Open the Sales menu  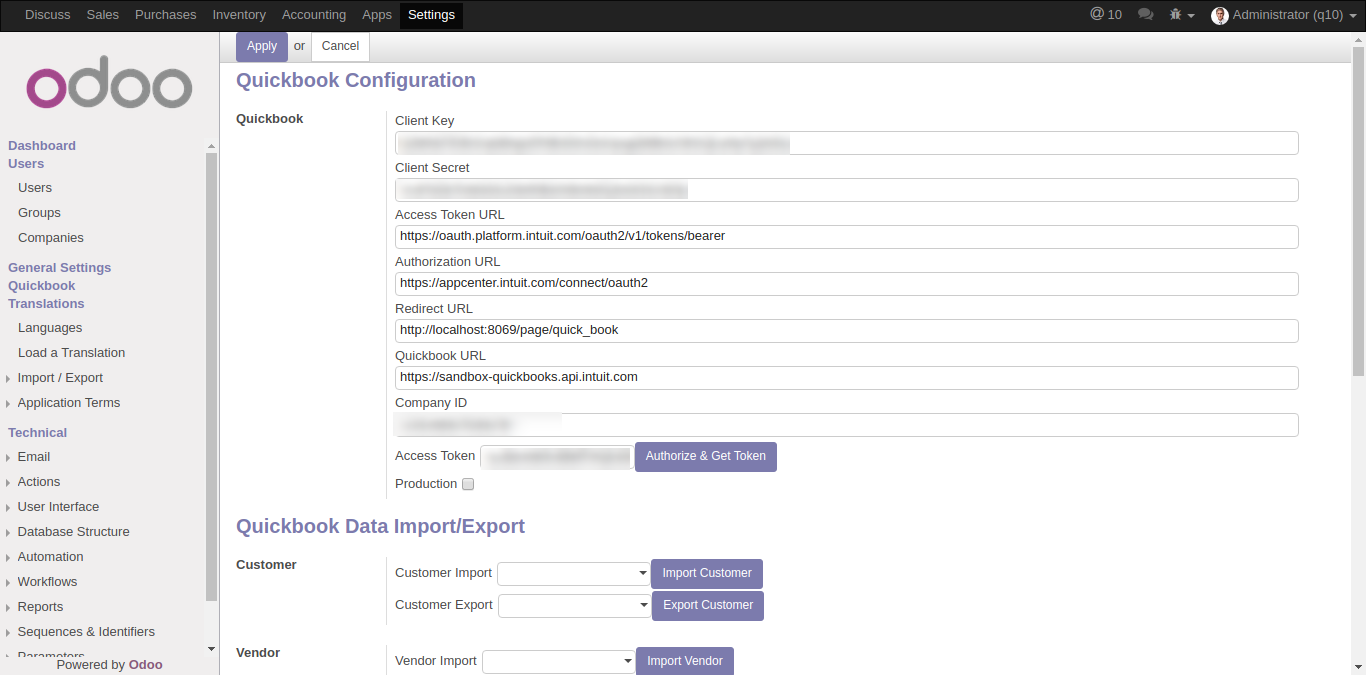point(103,15)
